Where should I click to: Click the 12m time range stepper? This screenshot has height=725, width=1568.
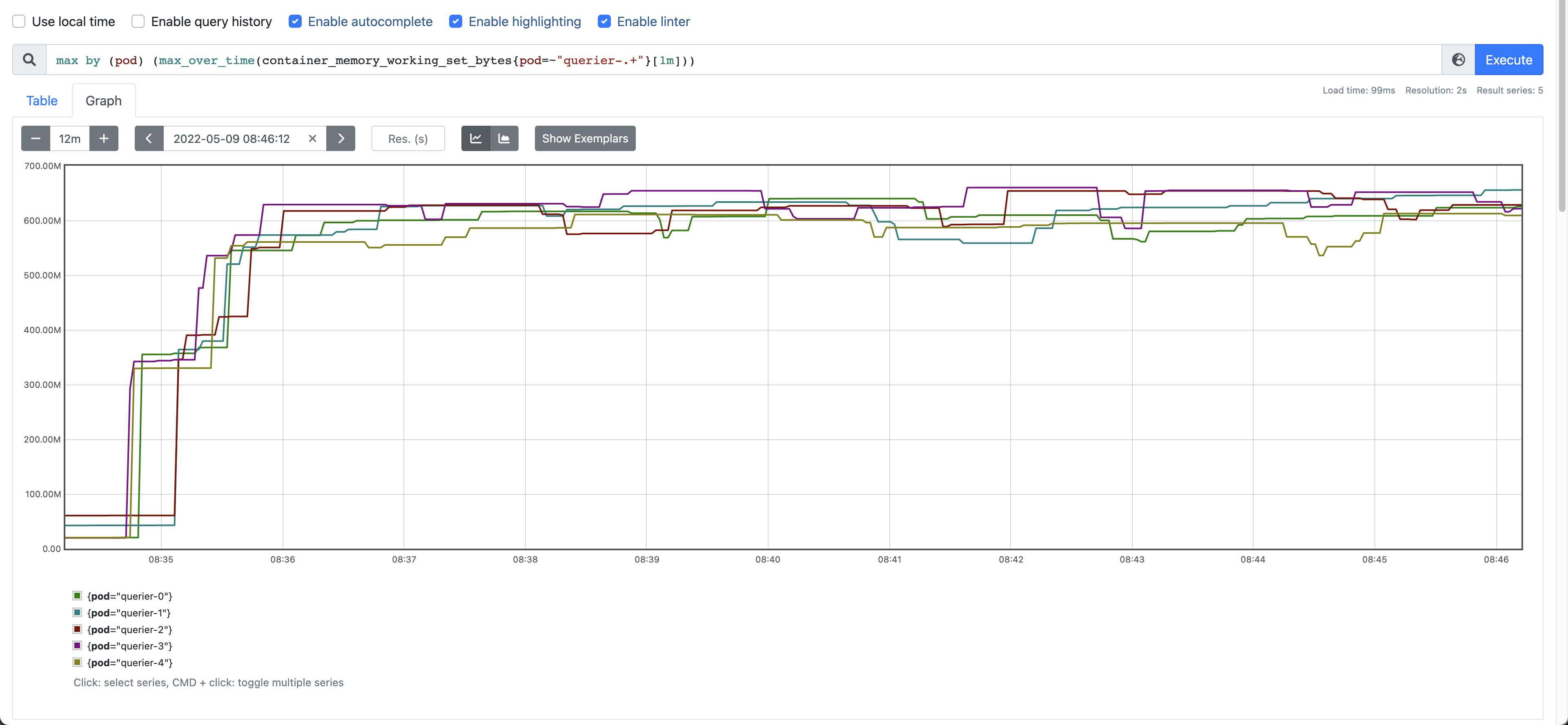pyautogui.click(x=69, y=138)
